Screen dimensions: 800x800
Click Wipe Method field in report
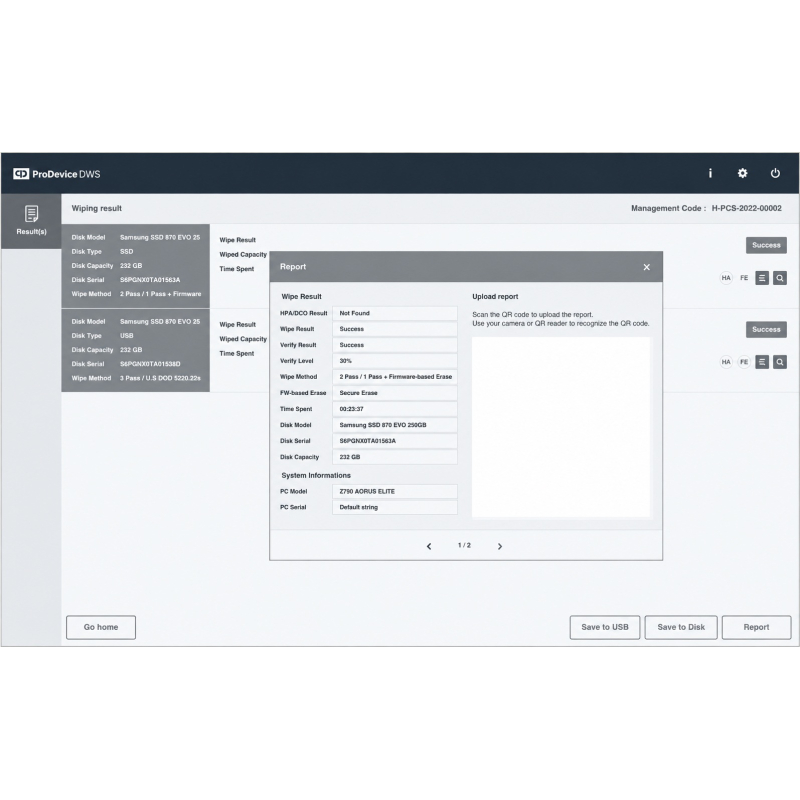point(394,377)
